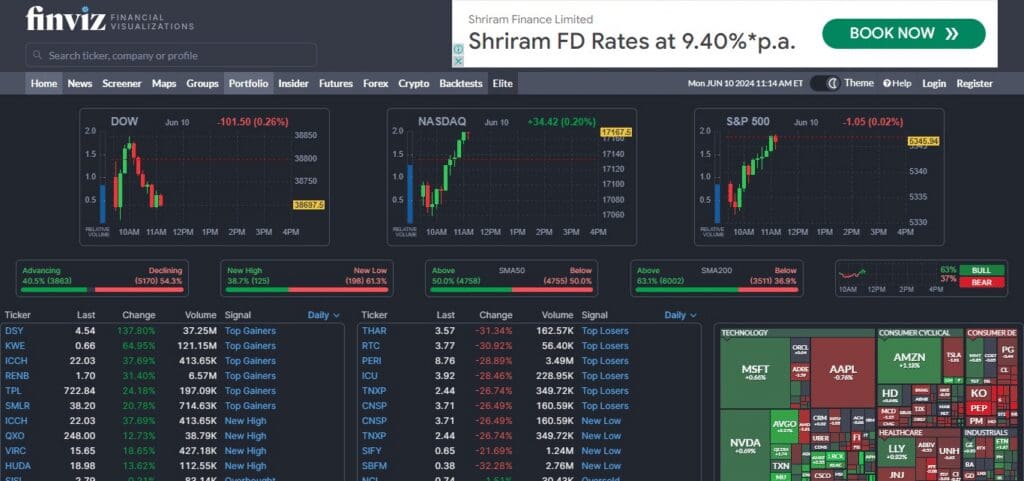Open the SMLR ticker link
The height and width of the screenshot is (481, 1024).
click(17, 406)
